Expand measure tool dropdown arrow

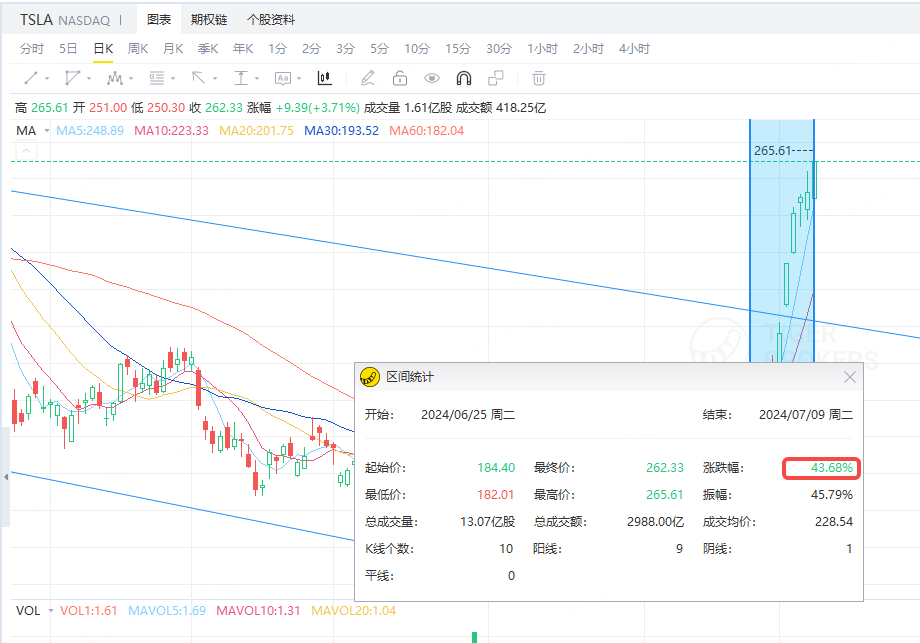[x=257, y=78]
